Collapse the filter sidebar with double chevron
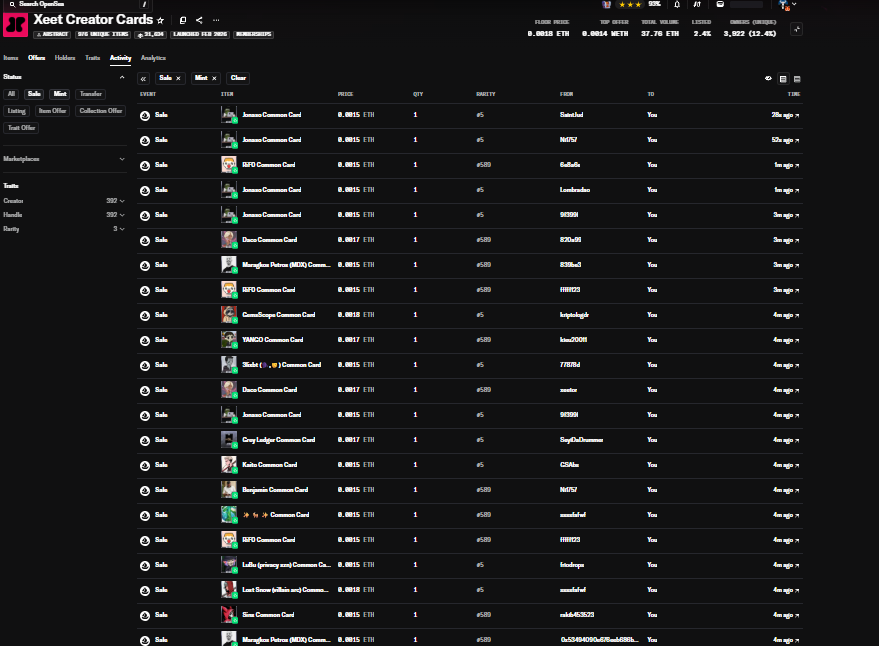Viewport: 879px width, 646px height. point(144,79)
